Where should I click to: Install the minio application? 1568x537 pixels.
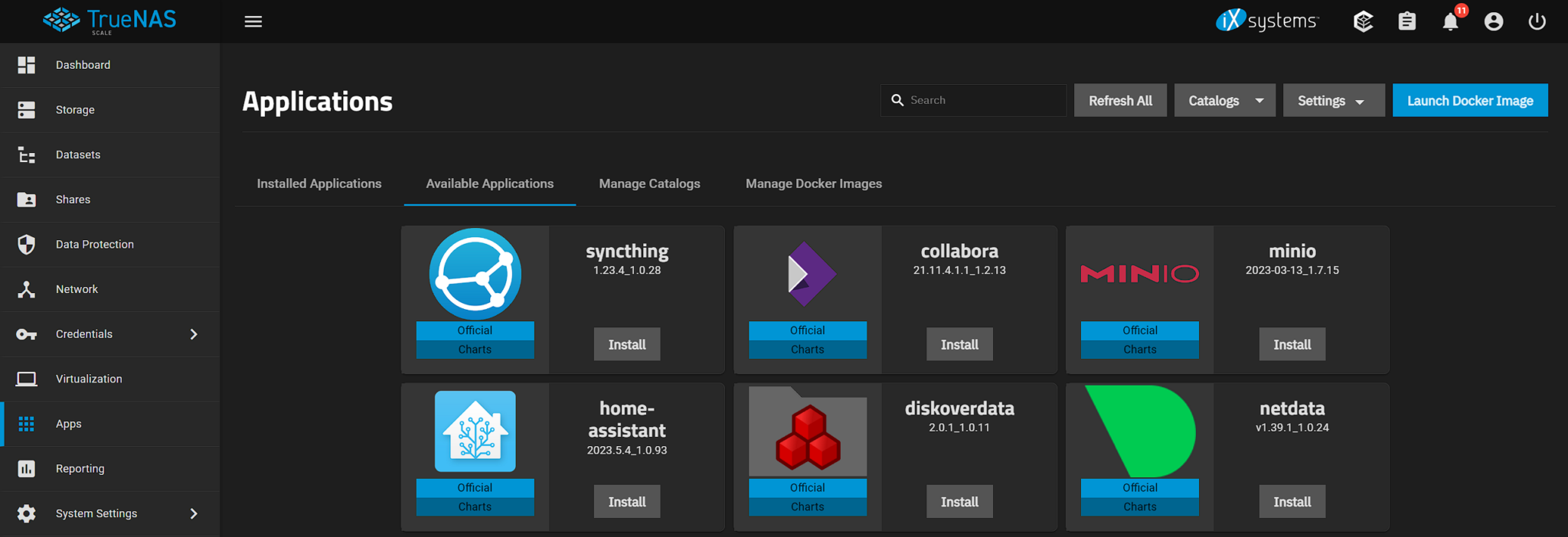[x=1292, y=344]
